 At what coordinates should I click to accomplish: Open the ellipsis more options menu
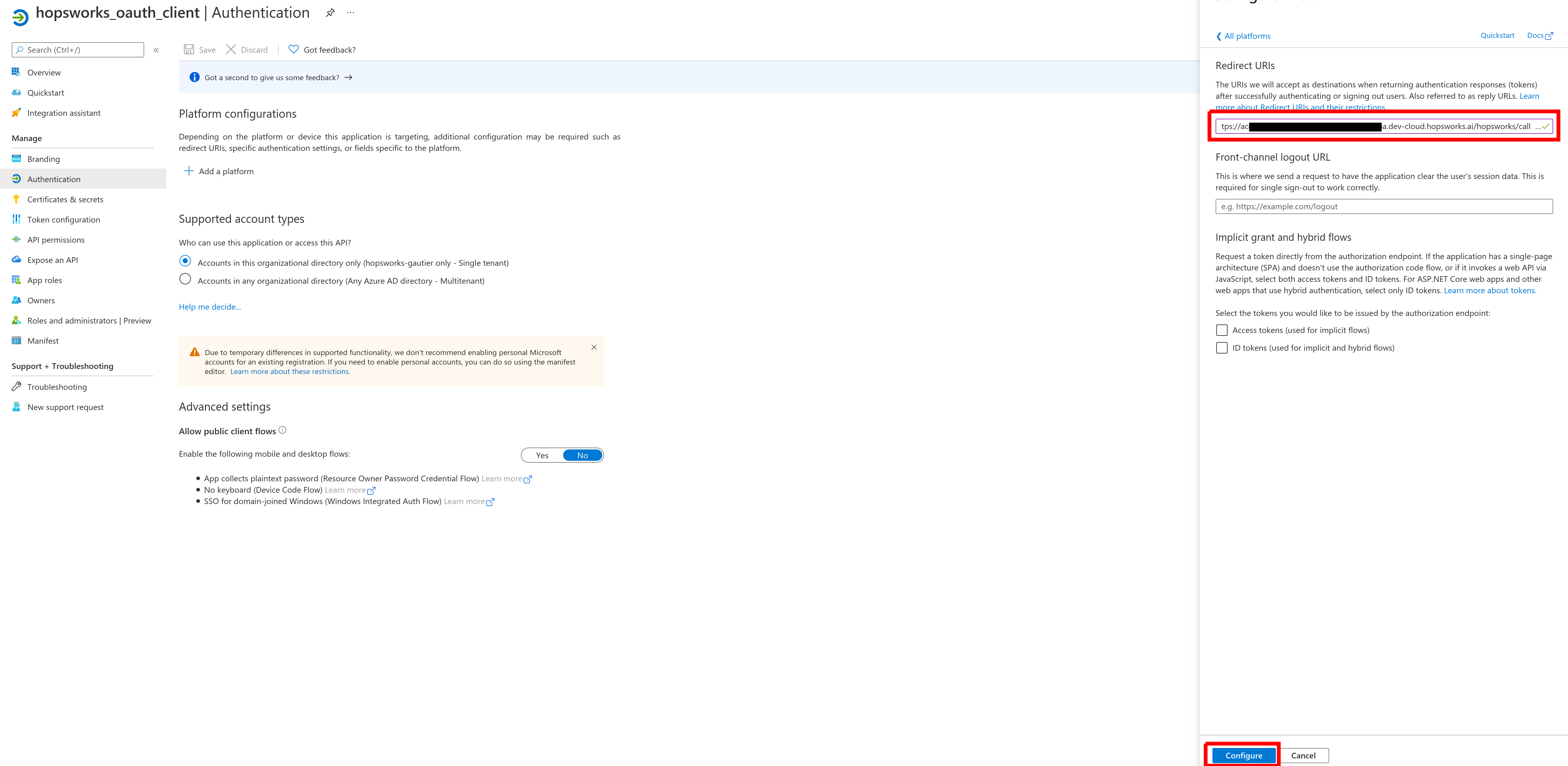[350, 12]
